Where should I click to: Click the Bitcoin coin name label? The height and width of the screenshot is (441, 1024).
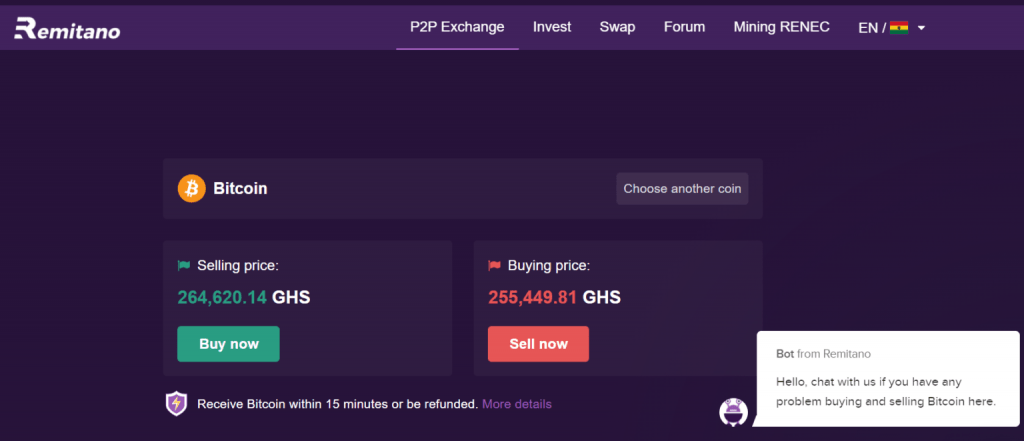pos(240,188)
